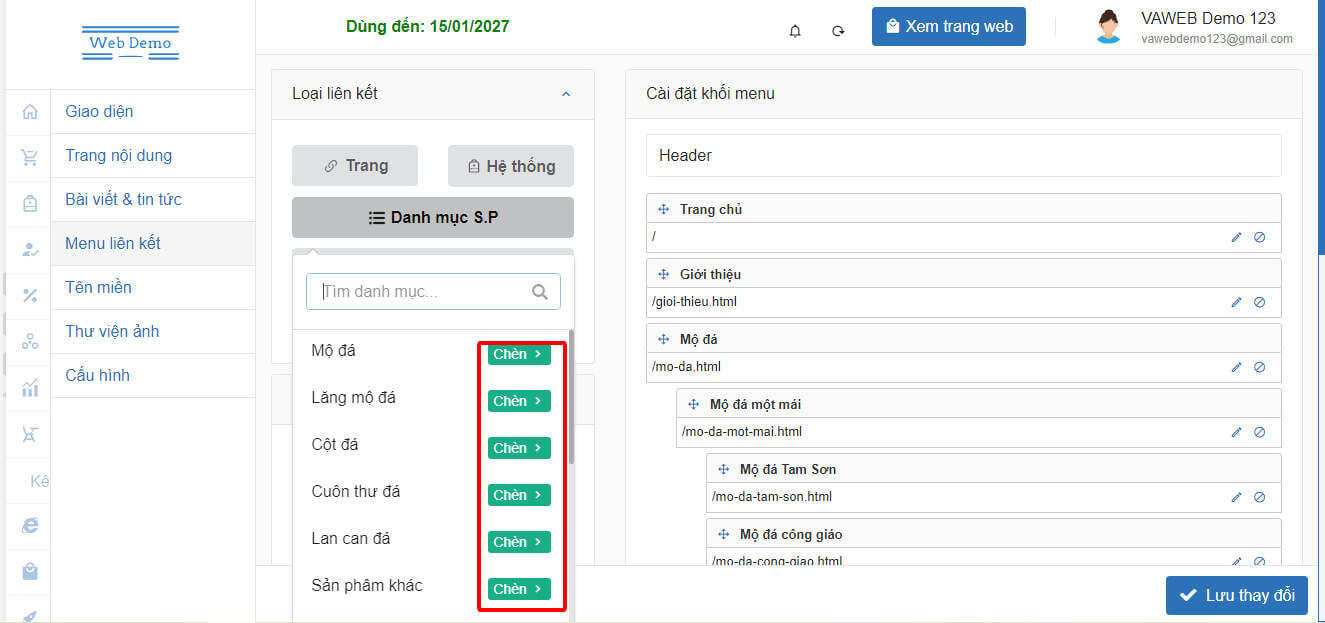Click the user avatar picture
The width and height of the screenshot is (1325, 623).
click(1108, 27)
